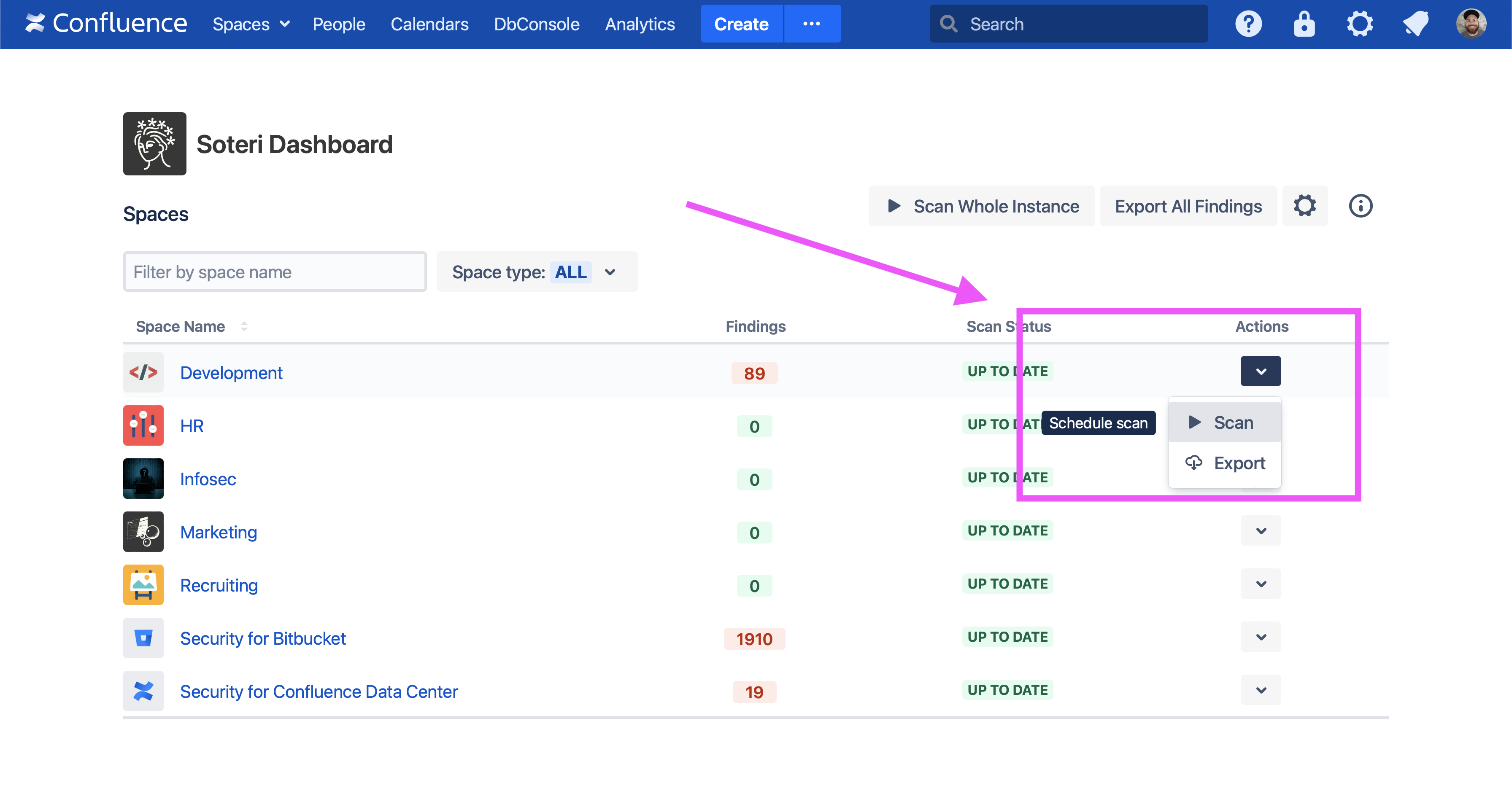The image size is (1512, 799).
Task: Open the Soteri settings gear icon
Action: [x=1304, y=206]
